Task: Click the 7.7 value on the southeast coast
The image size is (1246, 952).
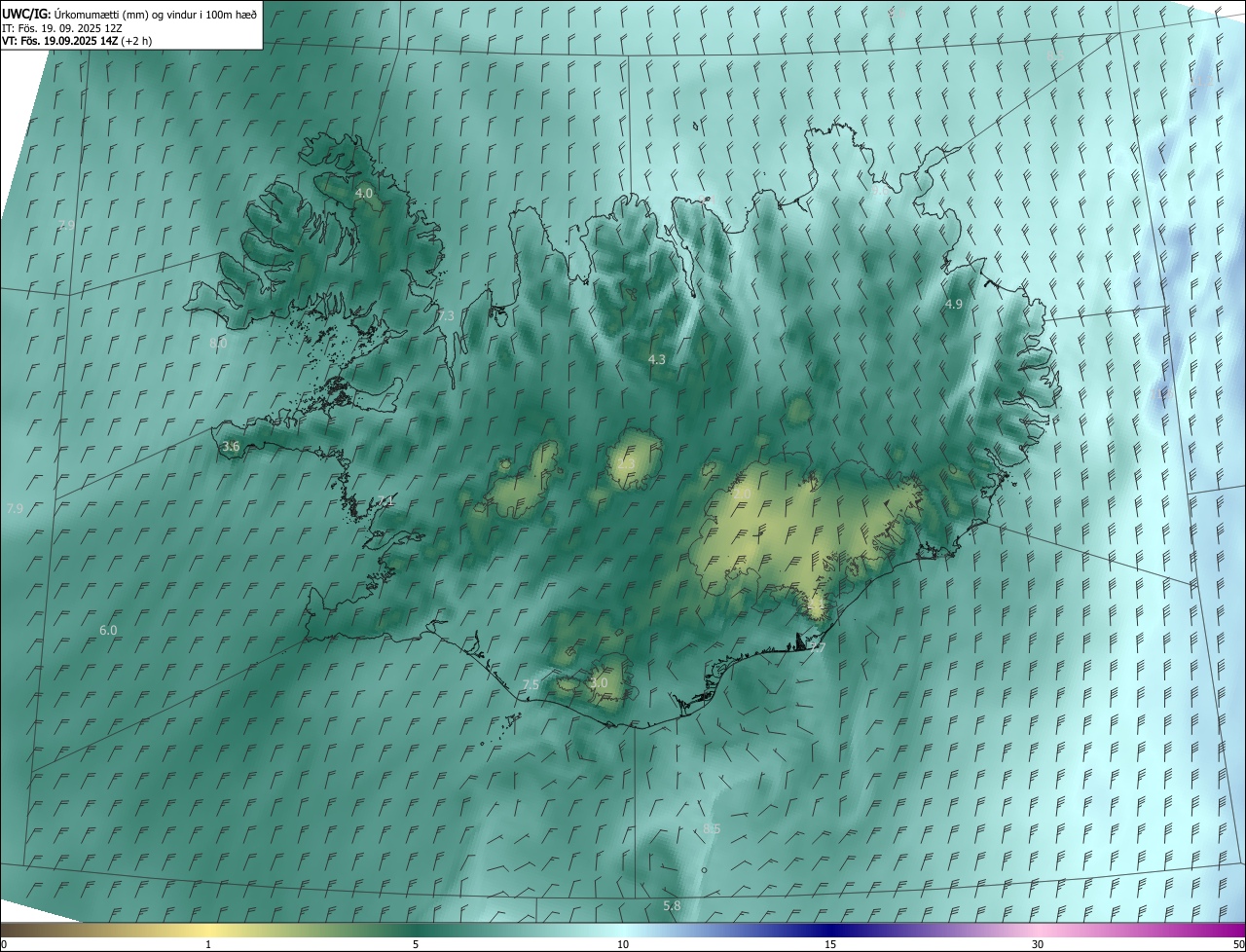Action: pyautogui.click(x=818, y=648)
